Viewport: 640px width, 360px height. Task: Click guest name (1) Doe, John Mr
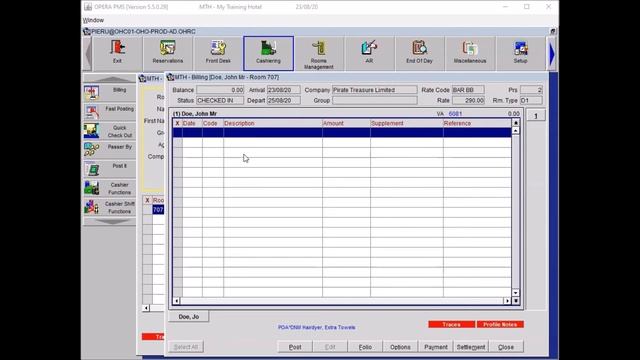(195, 114)
